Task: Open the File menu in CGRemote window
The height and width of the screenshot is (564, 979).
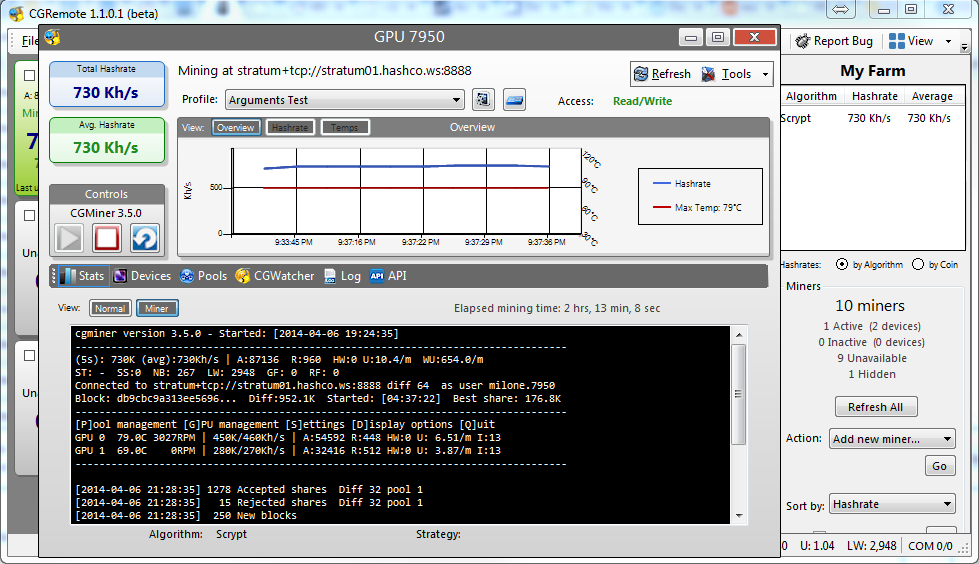Action: point(29,41)
